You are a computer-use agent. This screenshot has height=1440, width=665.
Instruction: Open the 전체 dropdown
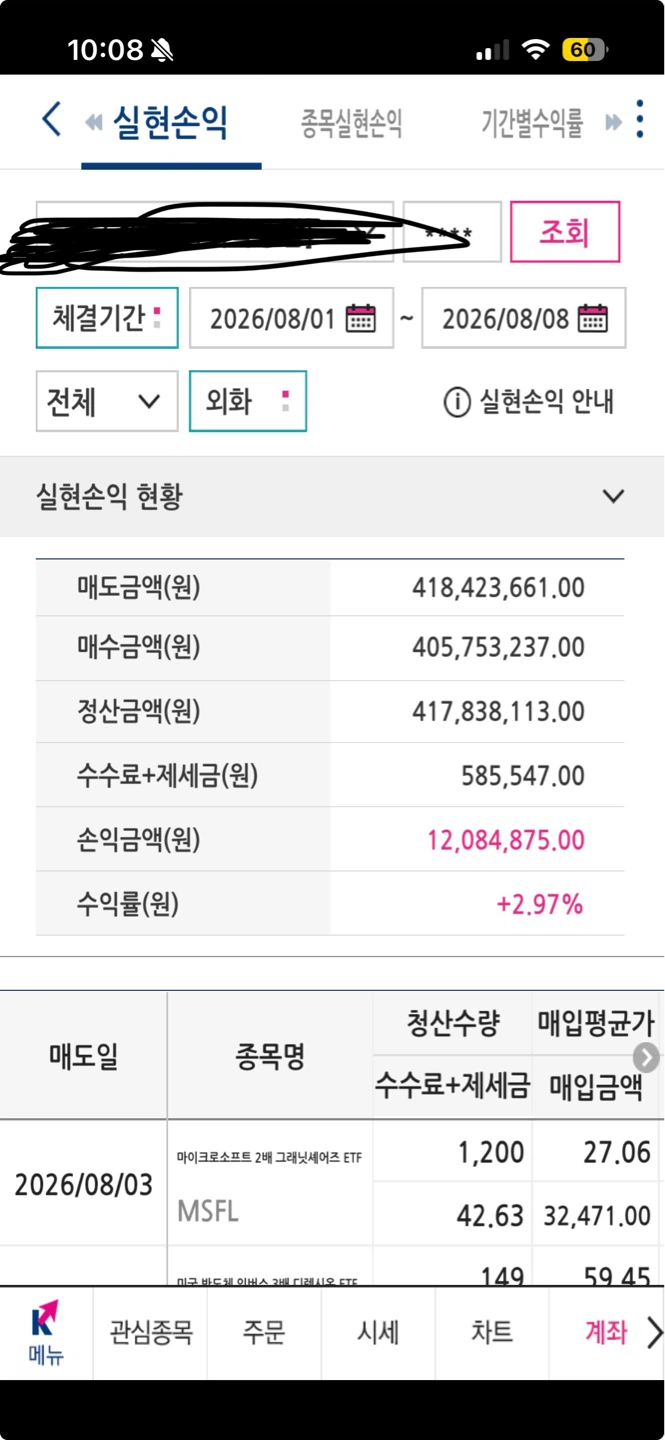107,401
